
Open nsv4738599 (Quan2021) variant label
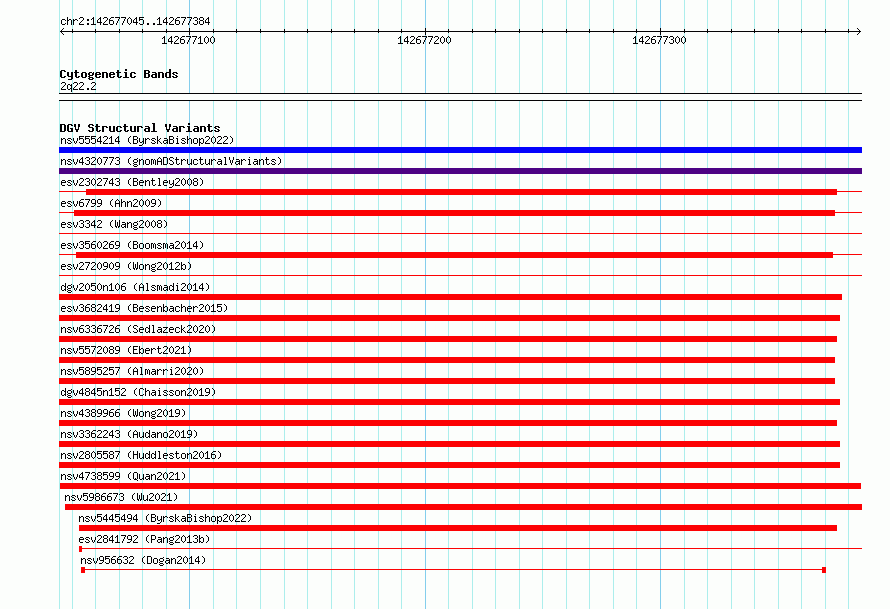[123, 476]
